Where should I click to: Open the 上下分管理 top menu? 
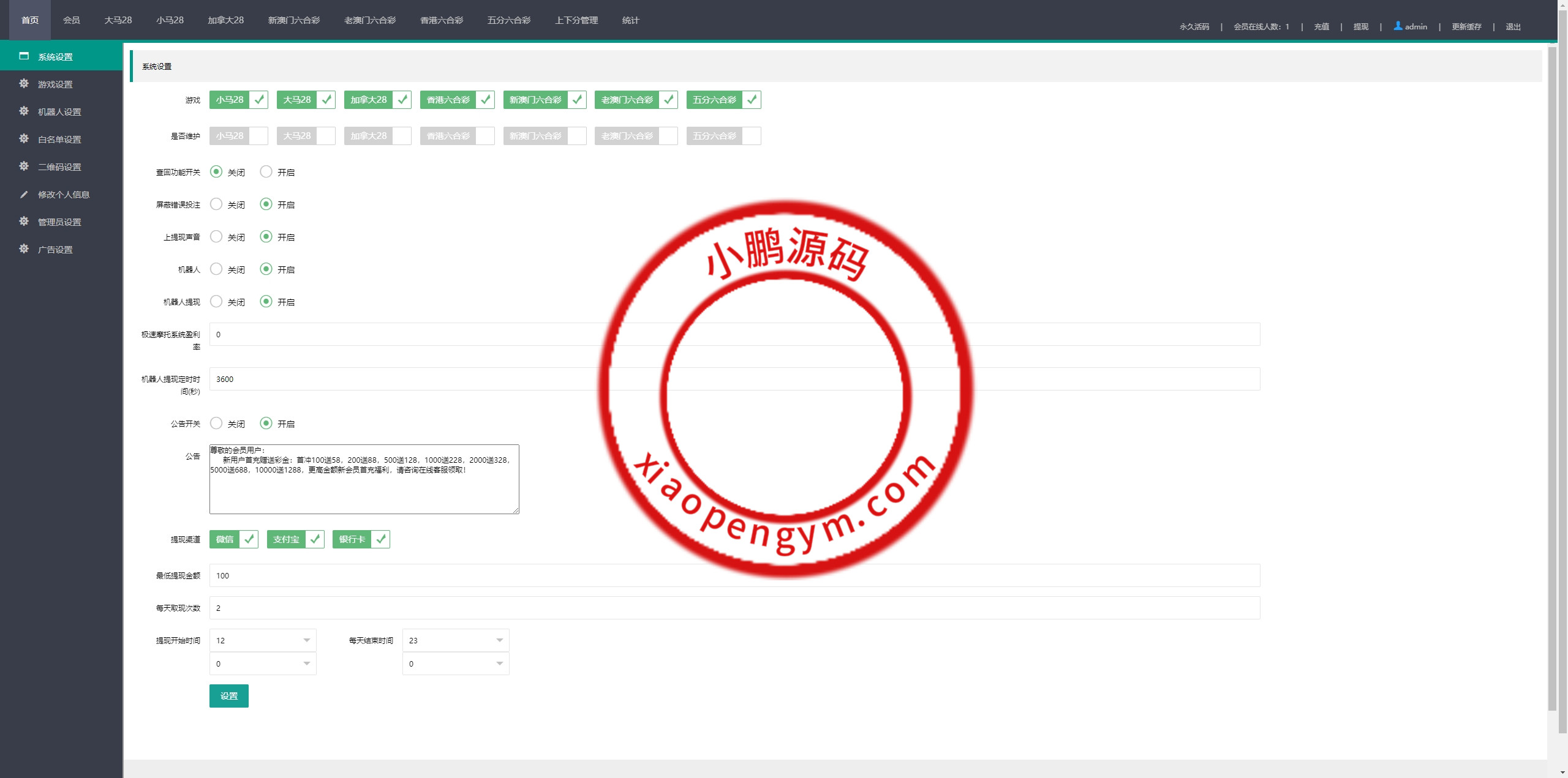(576, 20)
